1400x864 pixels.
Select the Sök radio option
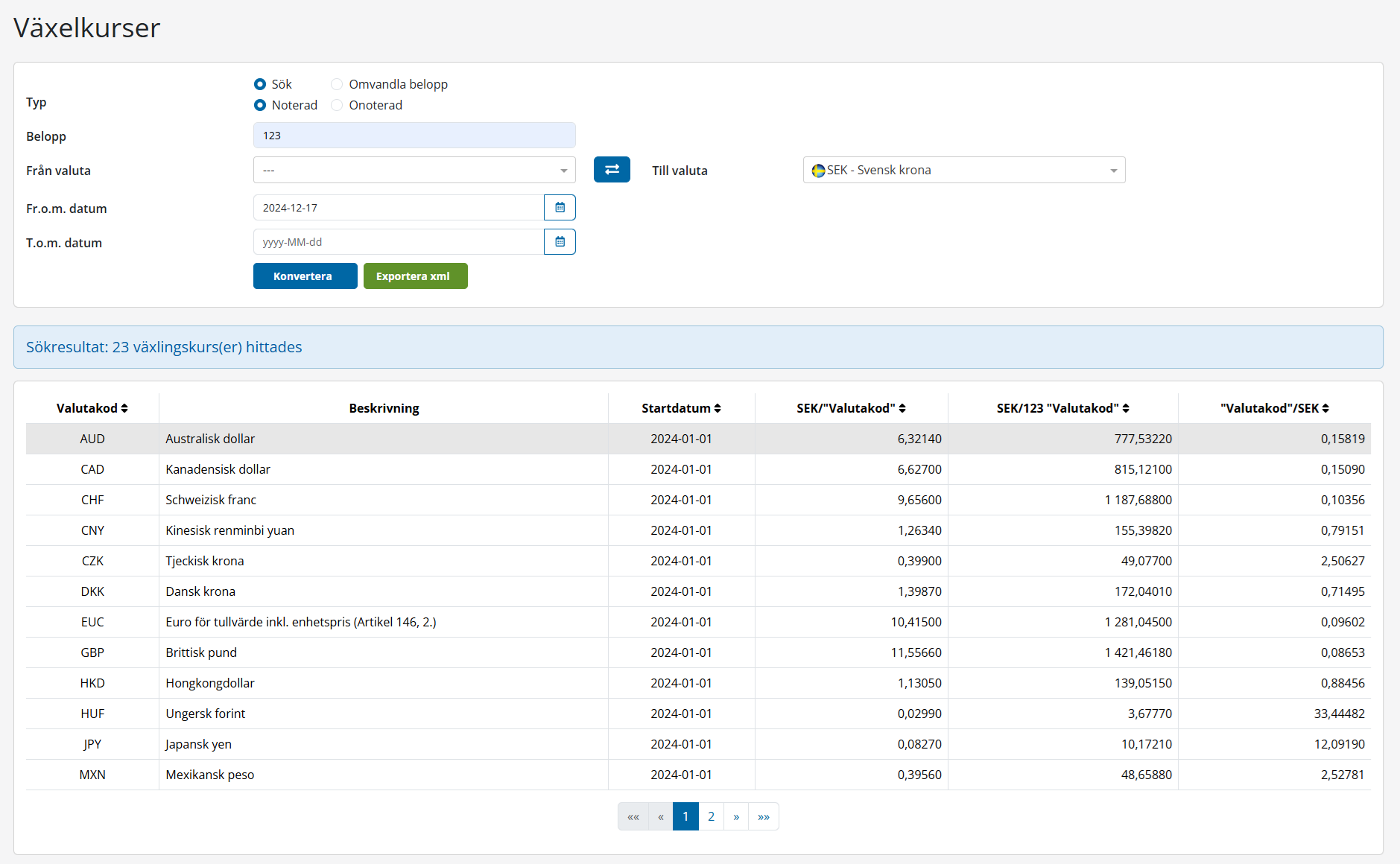[260, 84]
